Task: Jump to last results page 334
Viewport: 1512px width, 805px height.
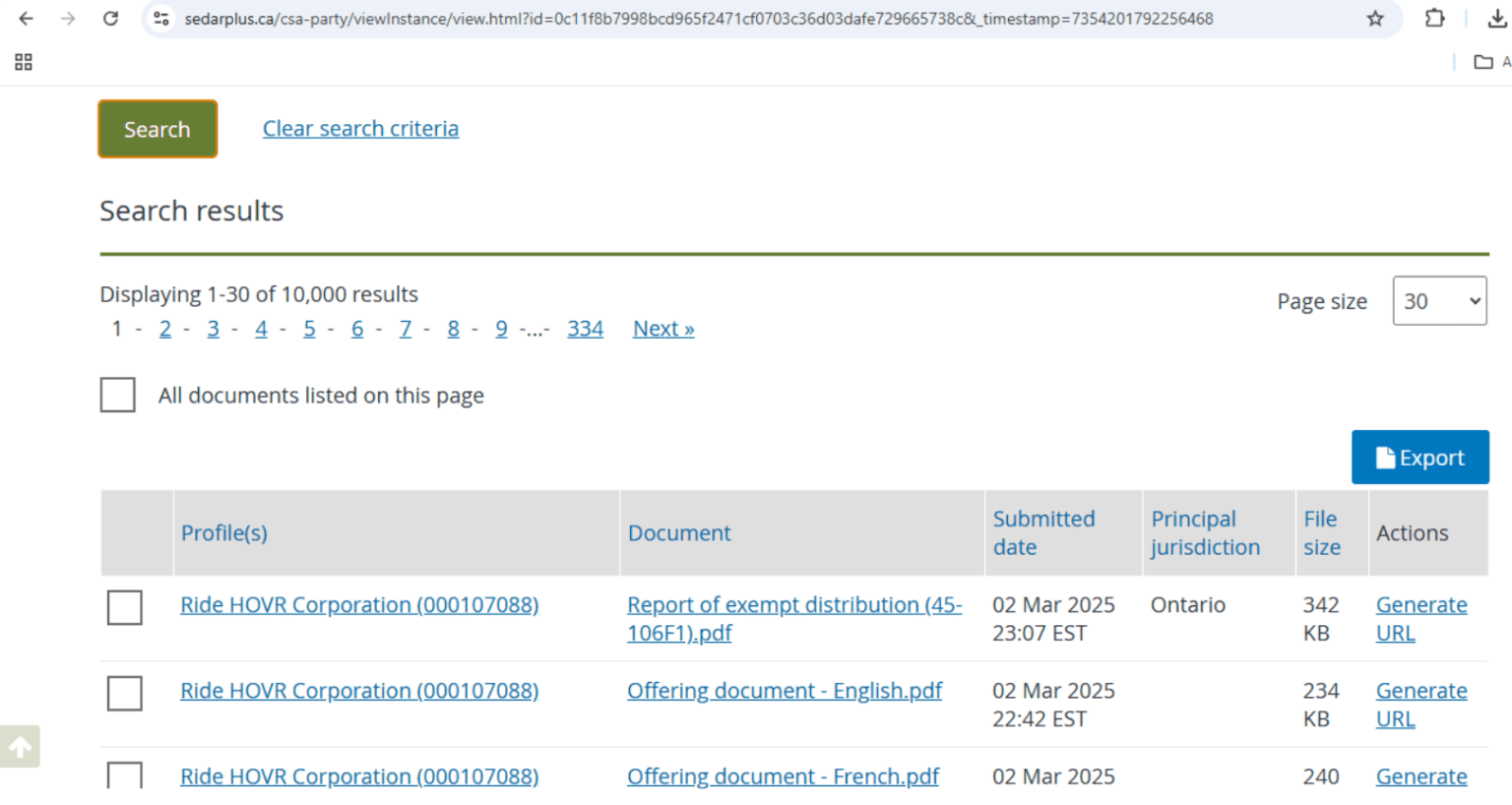Action: pyautogui.click(x=585, y=329)
